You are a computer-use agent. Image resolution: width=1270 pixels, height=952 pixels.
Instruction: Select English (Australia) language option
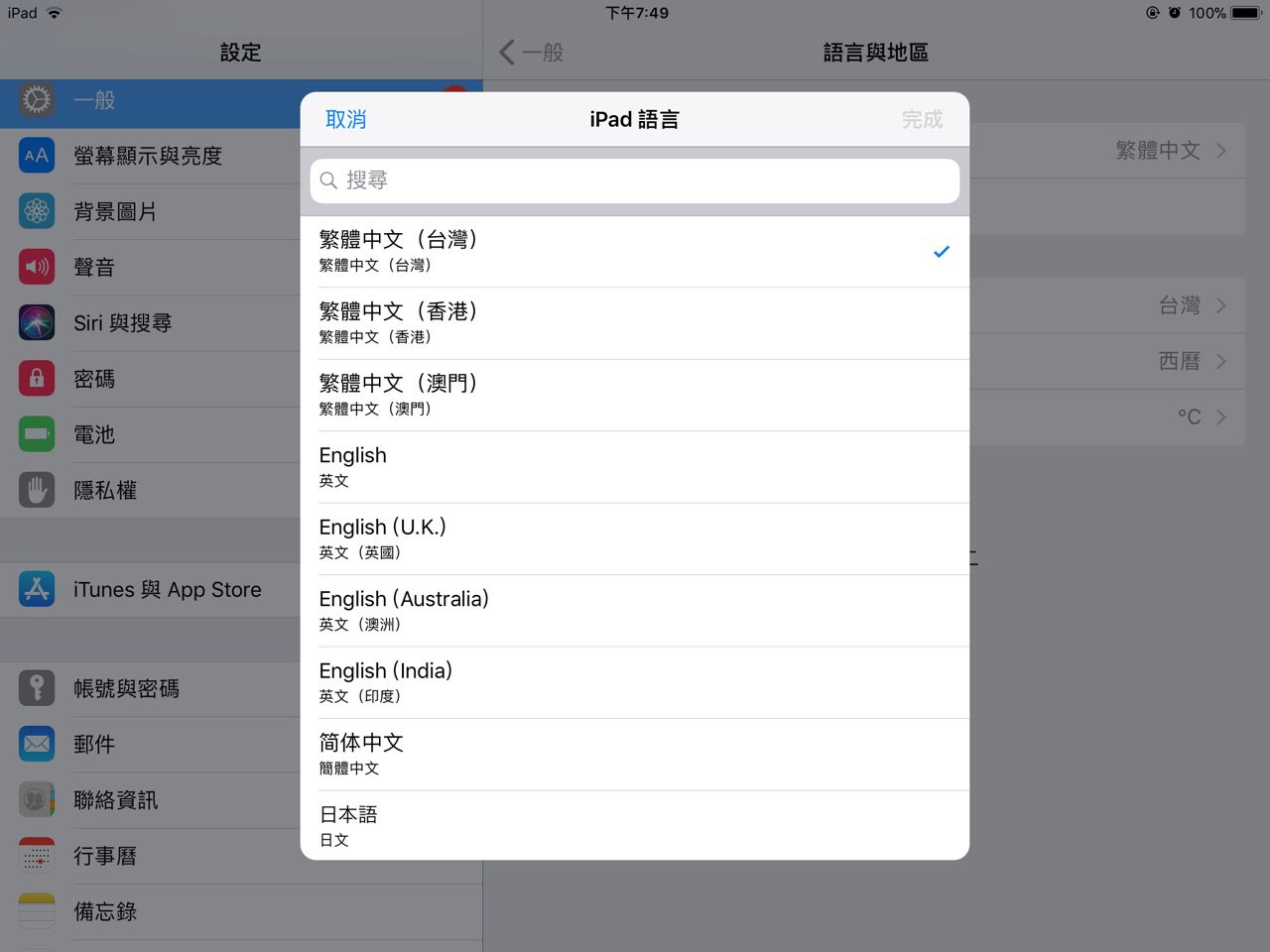click(x=635, y=611)
